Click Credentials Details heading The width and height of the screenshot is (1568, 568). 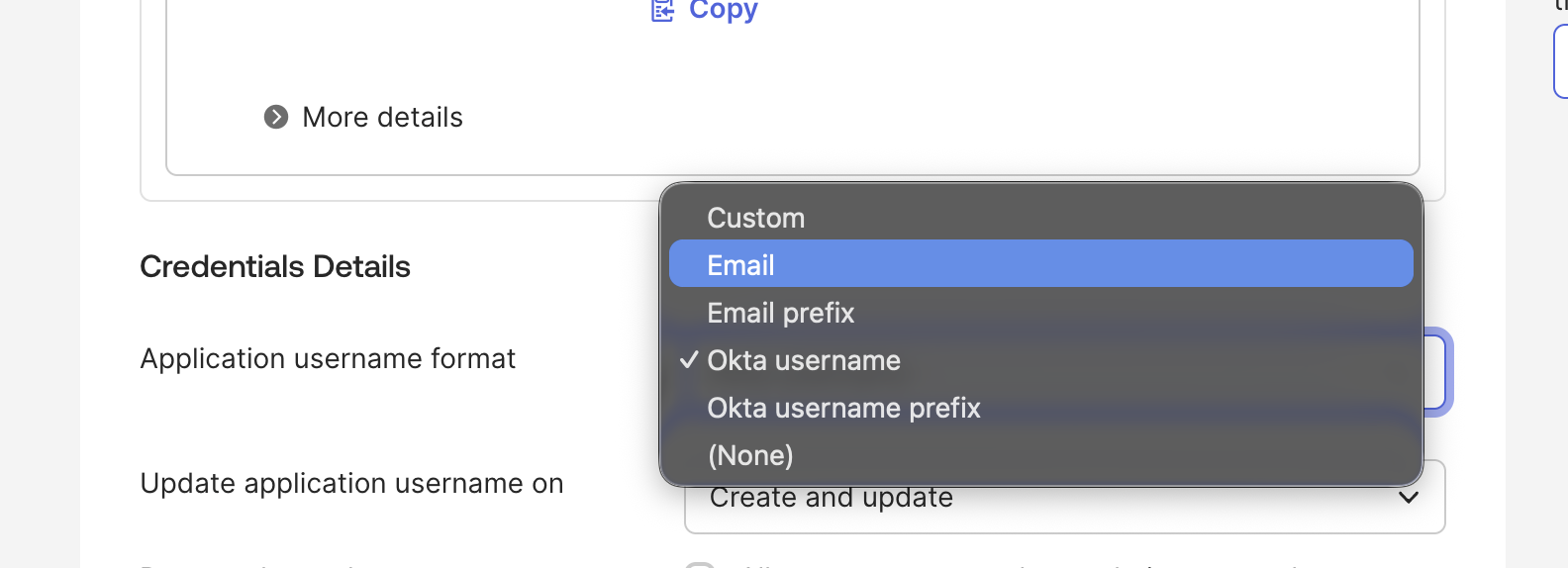click(x=275, y=266)
